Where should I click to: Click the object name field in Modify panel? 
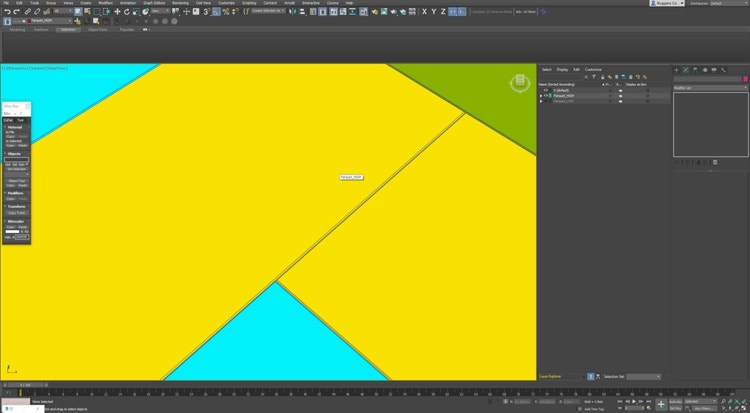point(706,80)
